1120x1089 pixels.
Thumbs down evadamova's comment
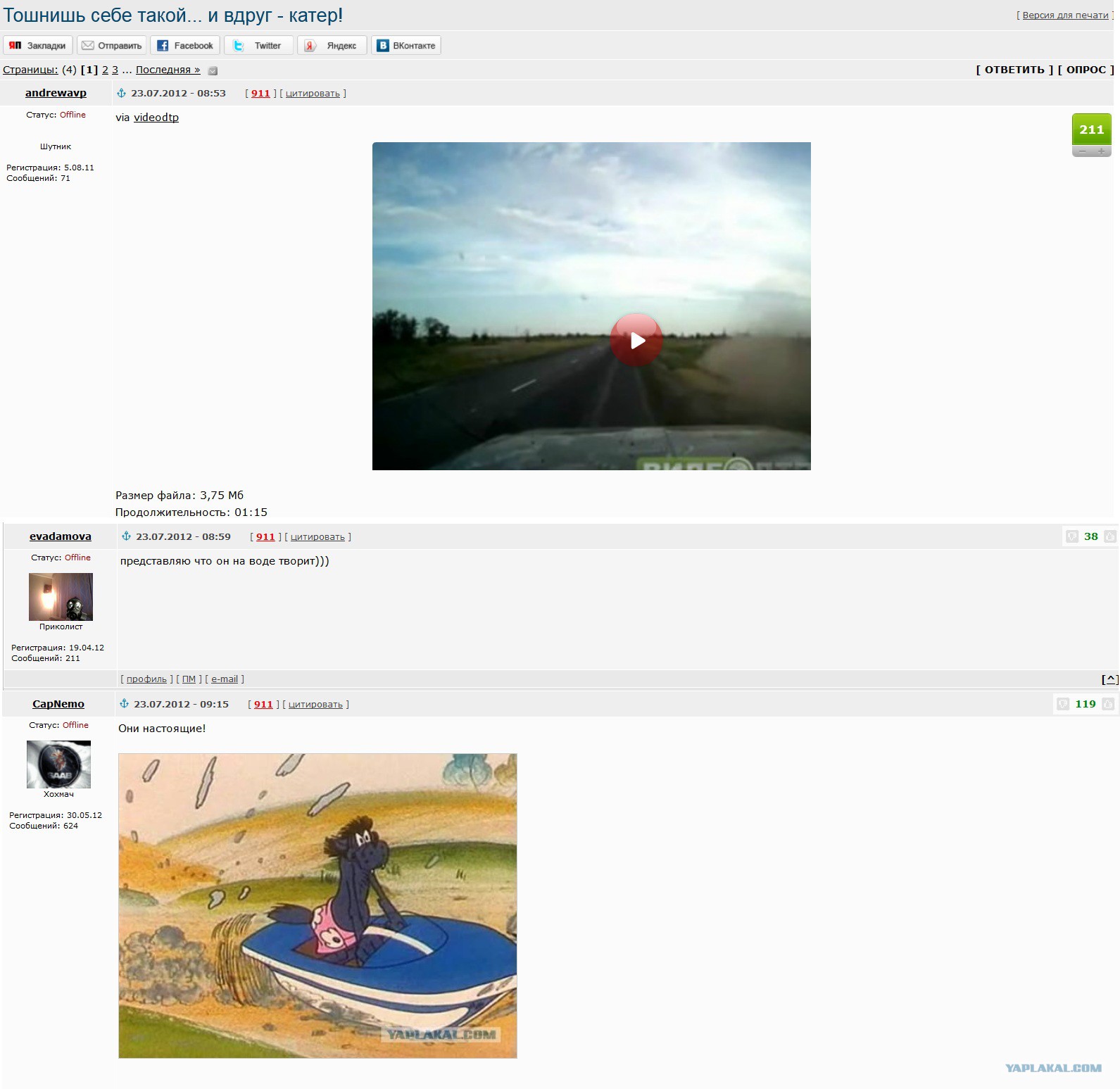coord(1071,536)
